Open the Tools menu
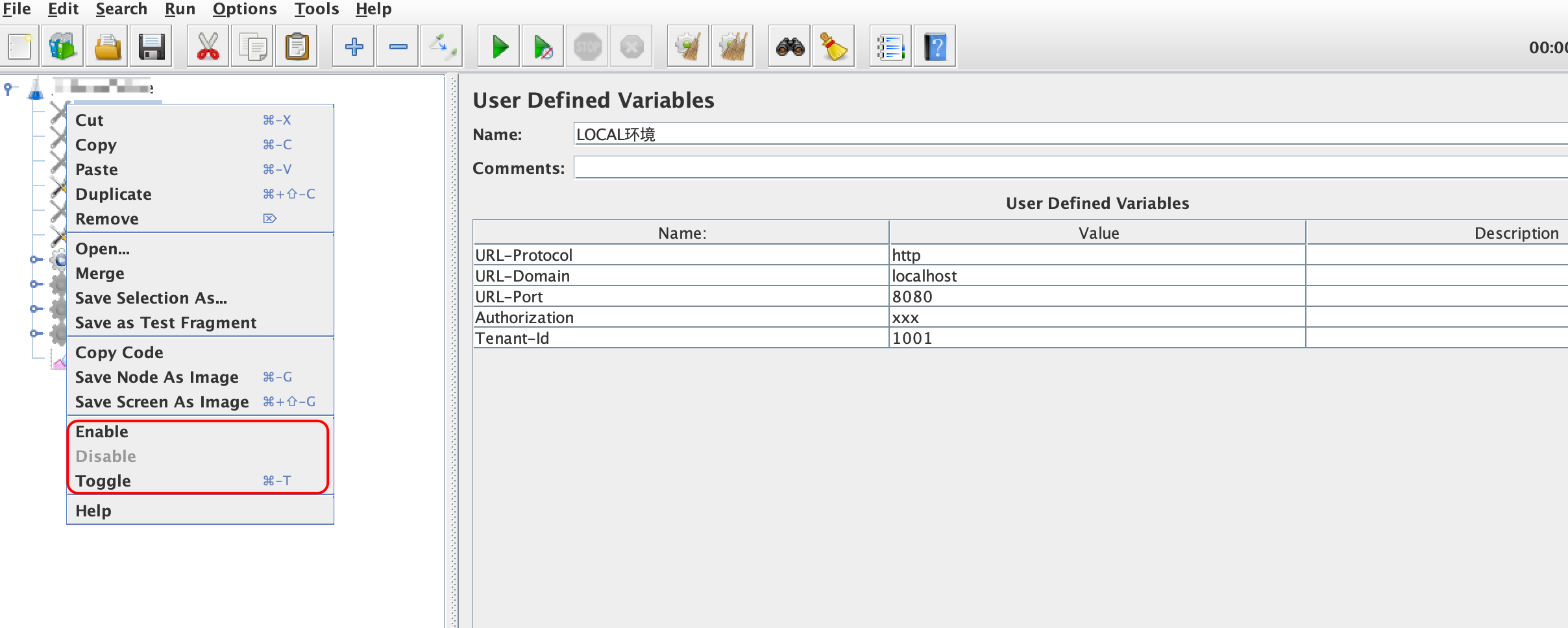Image resolution: width=1568 pixels, height=628 pixels. (317, 9)
